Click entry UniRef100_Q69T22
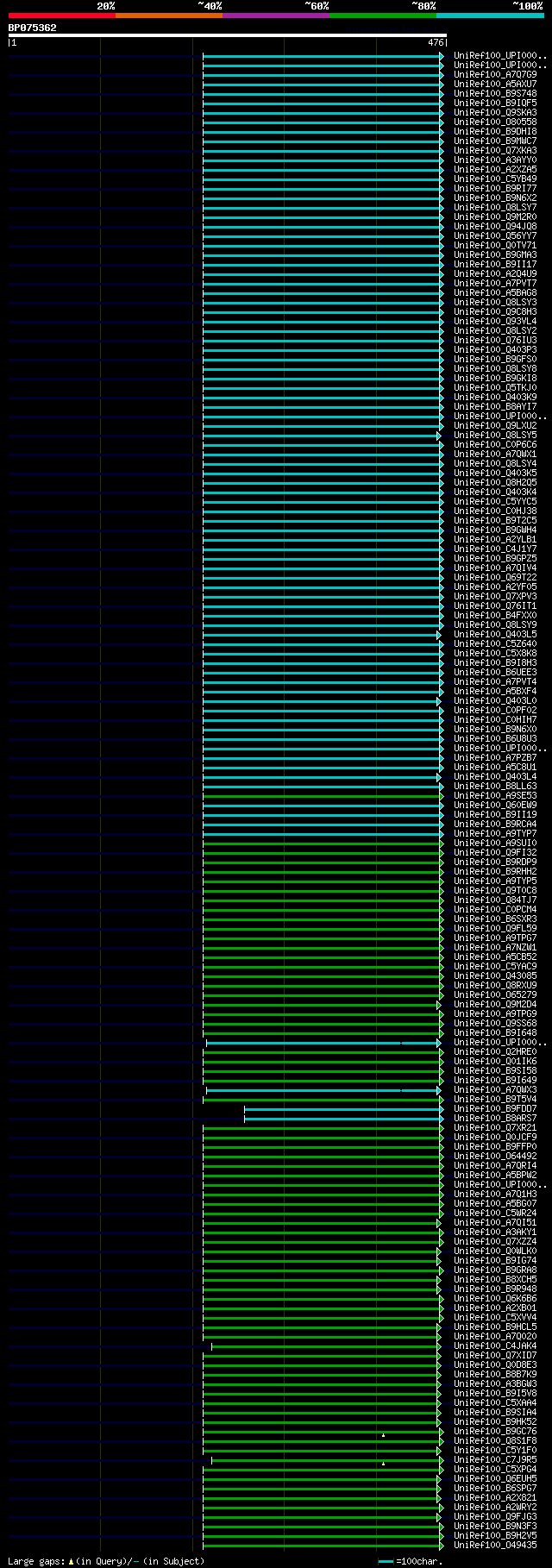Image resolution: width=552 pixels, height=1568 pixels. [495, 578]
